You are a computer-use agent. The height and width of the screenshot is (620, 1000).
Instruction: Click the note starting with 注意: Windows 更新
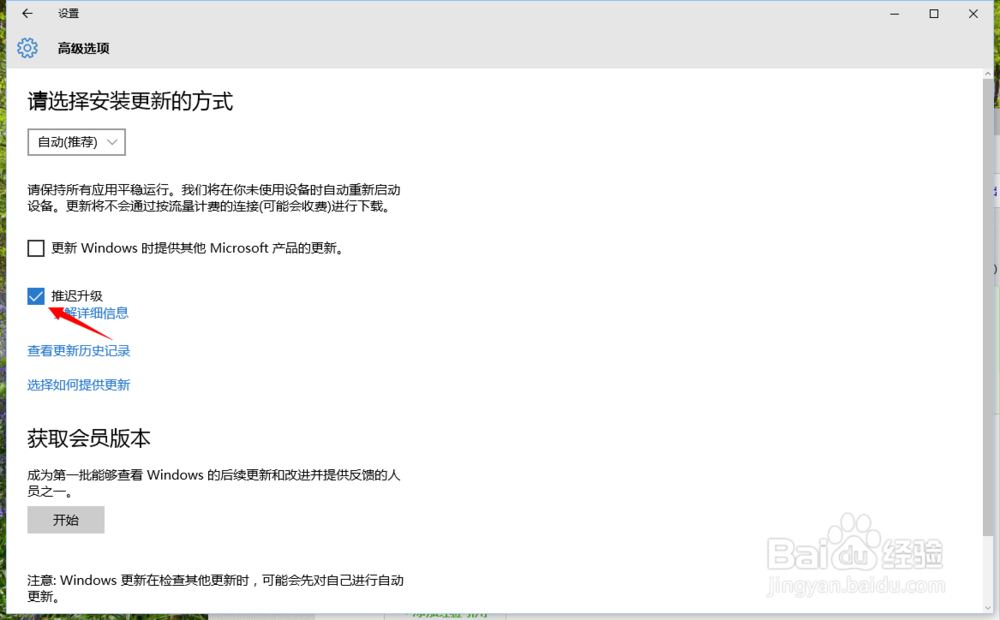(216, 588)
